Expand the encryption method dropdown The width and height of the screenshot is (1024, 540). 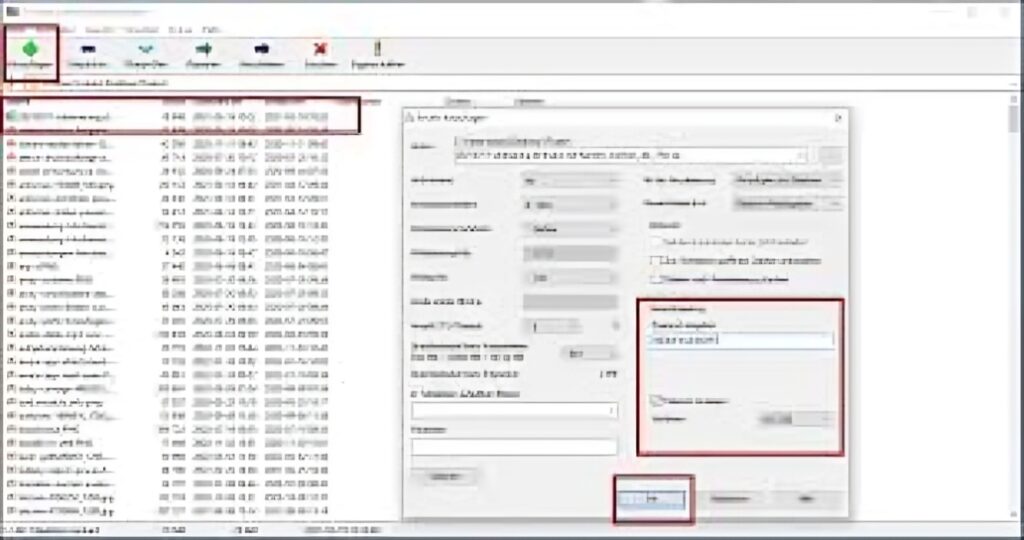(796, 419)
